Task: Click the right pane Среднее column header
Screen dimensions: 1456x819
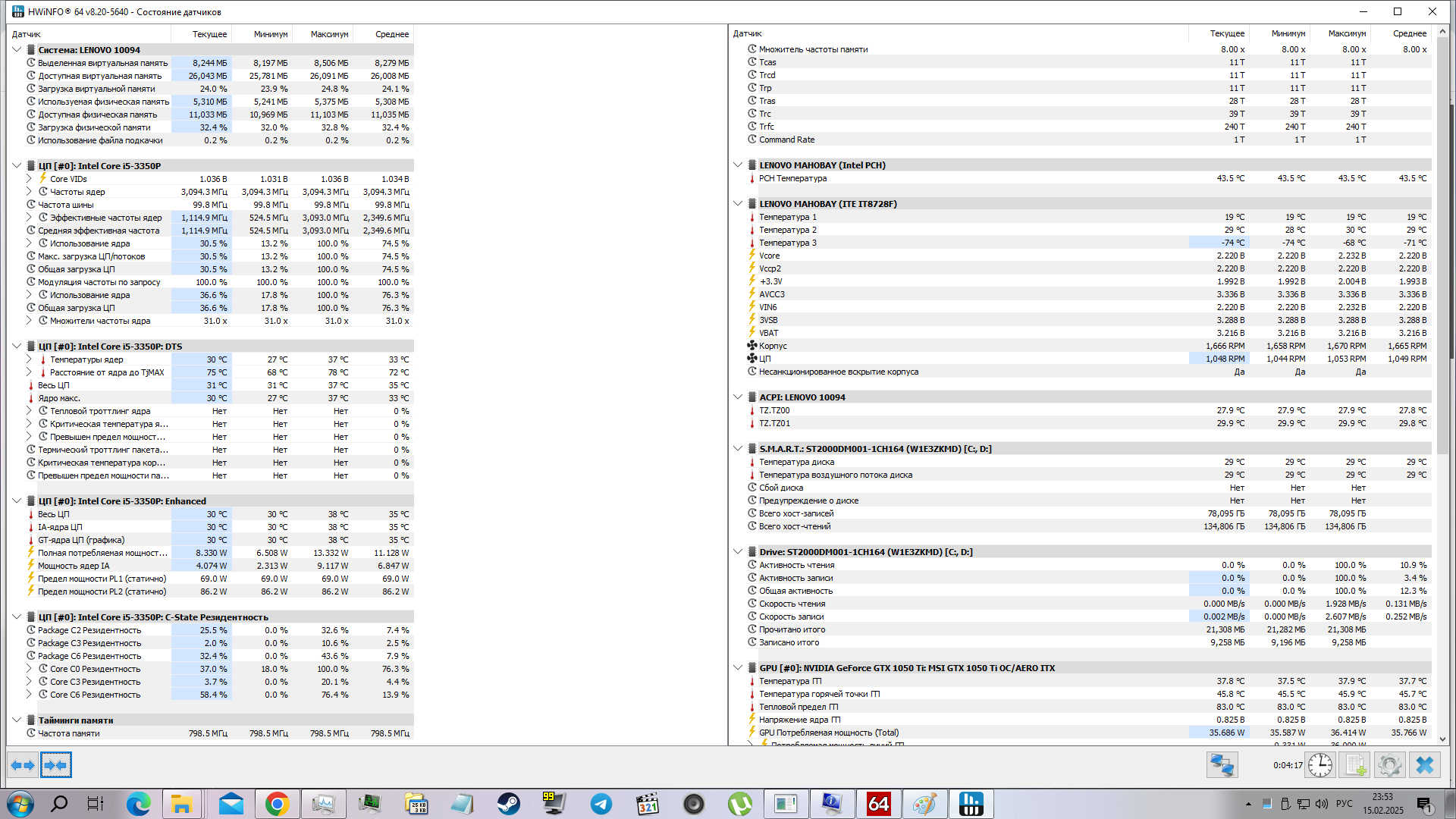Action: [x=1401, y=33]
